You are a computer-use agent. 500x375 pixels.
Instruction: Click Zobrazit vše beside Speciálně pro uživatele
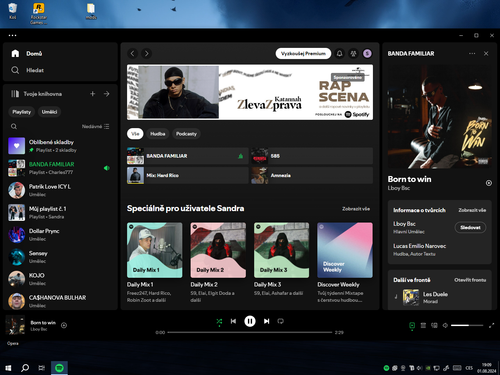(x=356, y=209)
